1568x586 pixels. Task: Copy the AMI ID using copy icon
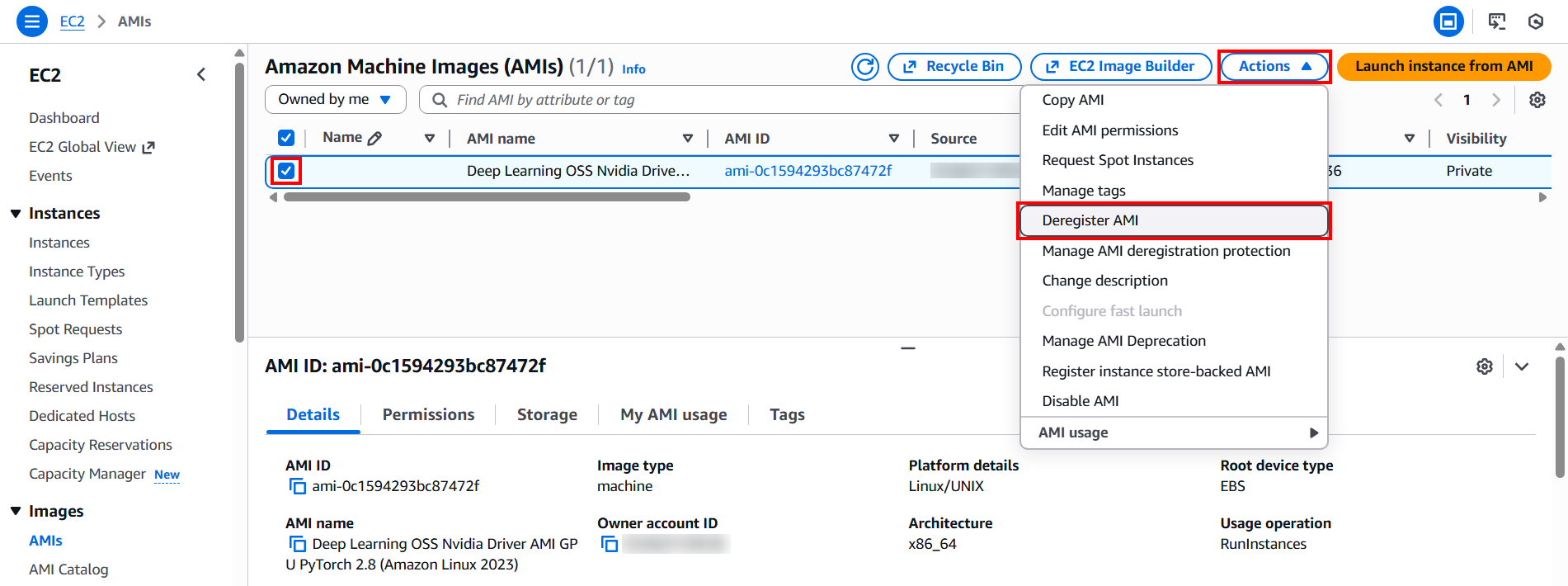pos(297,486)
